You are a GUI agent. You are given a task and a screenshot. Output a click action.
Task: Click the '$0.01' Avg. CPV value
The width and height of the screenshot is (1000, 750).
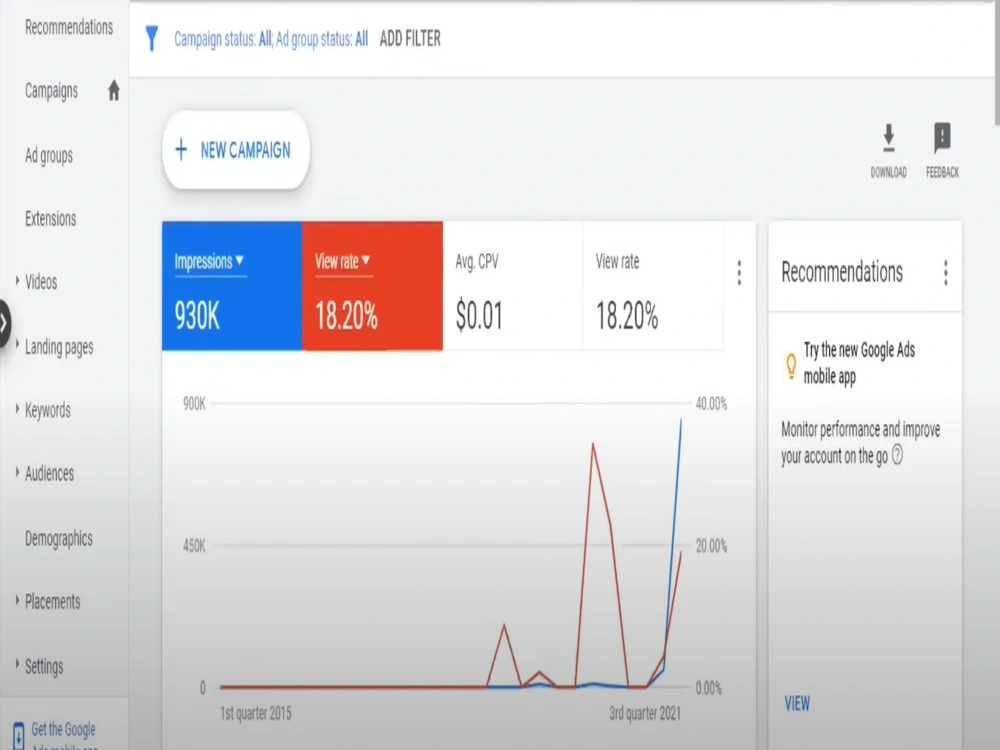point(479,316)
